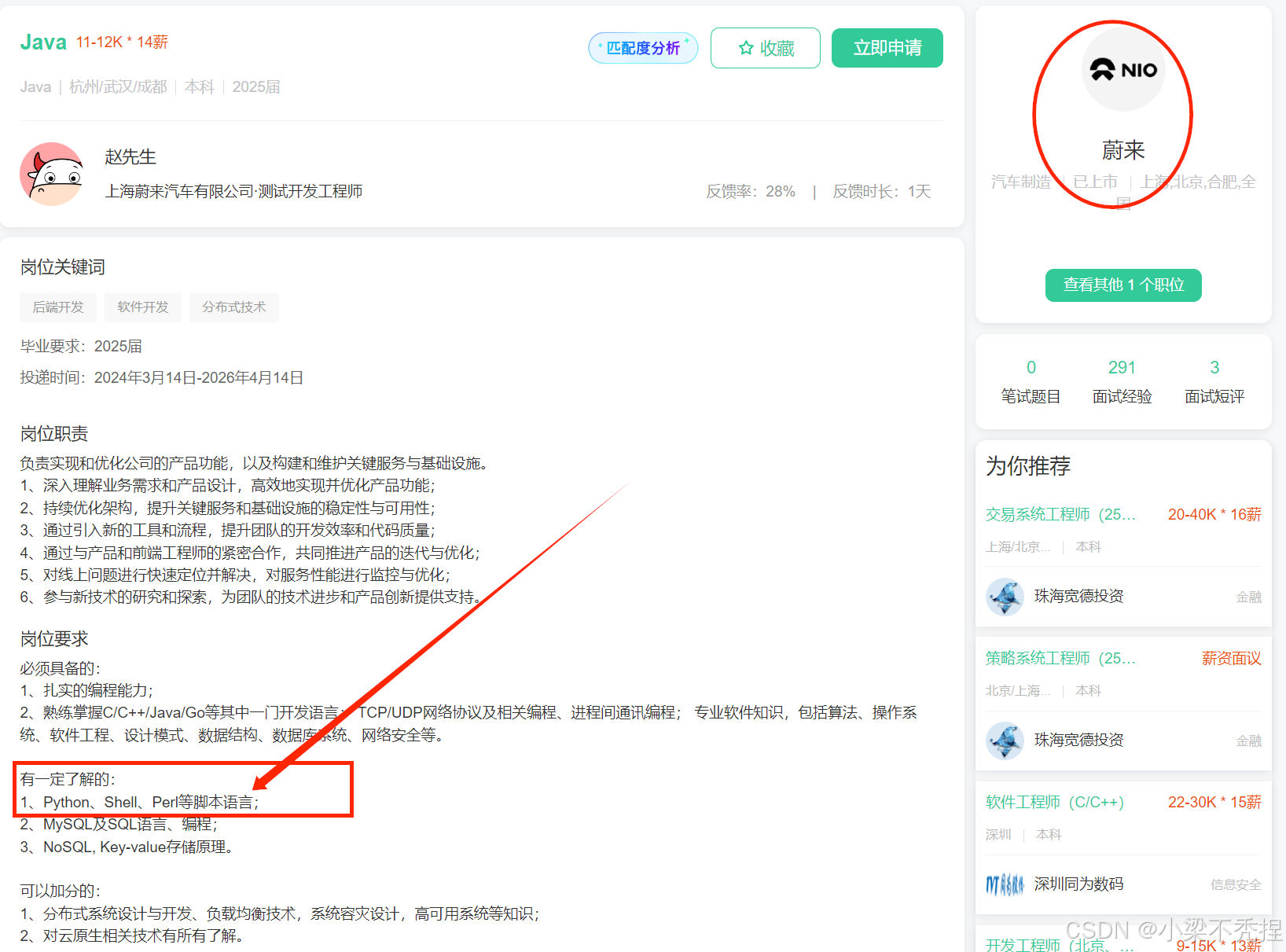Click the 薪资面议 salary label

1232,659
